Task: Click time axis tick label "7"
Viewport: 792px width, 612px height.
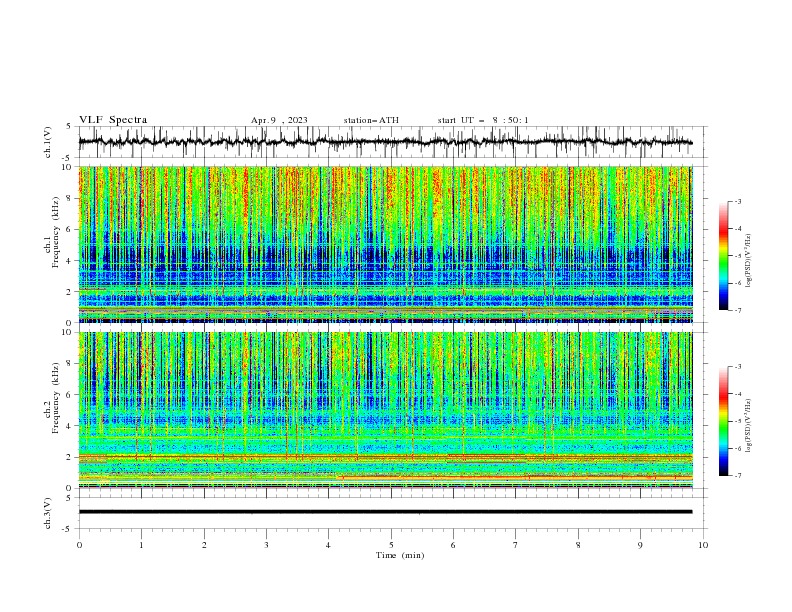Action: click(516, 545)
